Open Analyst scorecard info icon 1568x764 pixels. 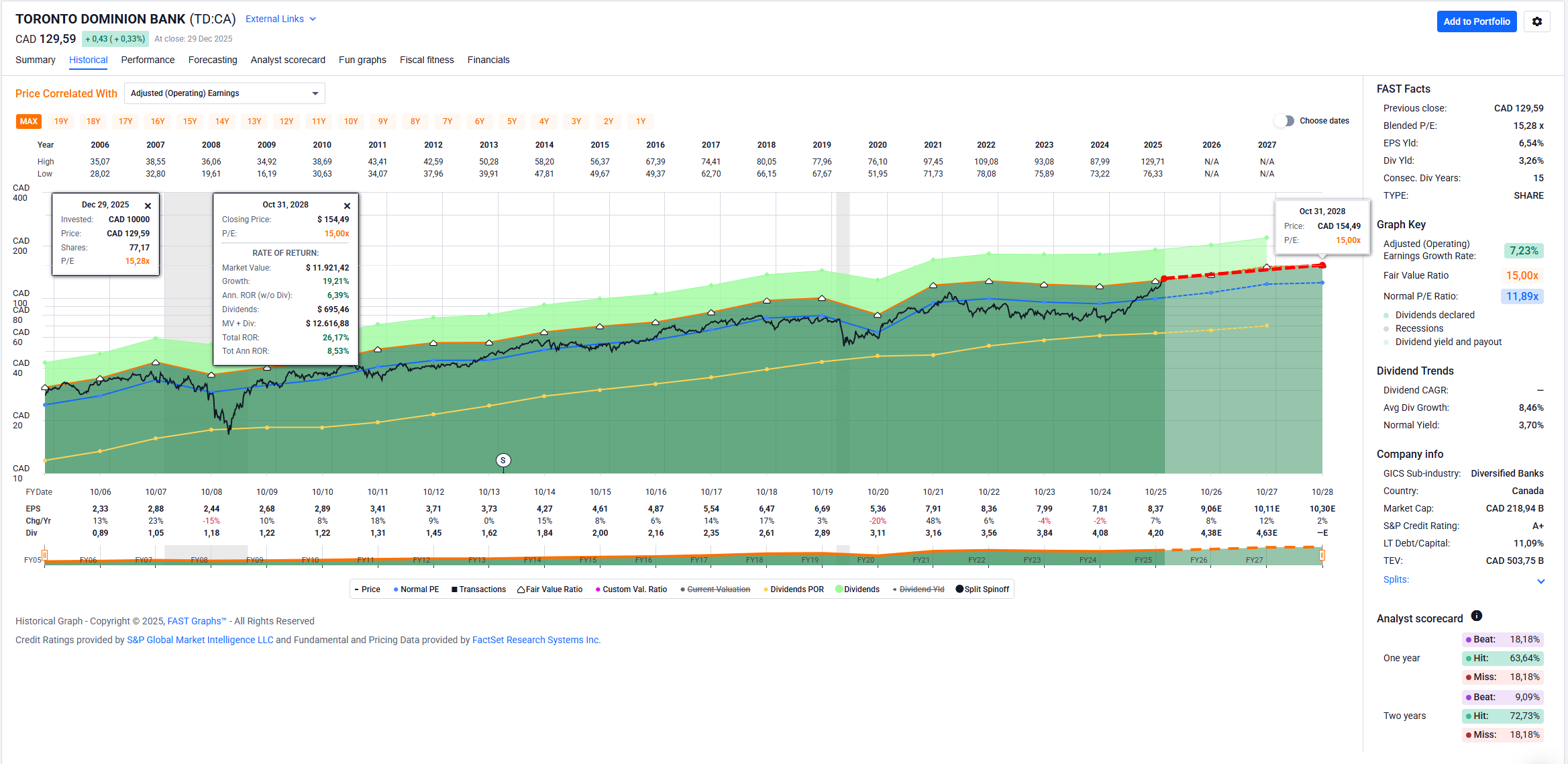click(x=1477, y=616)
